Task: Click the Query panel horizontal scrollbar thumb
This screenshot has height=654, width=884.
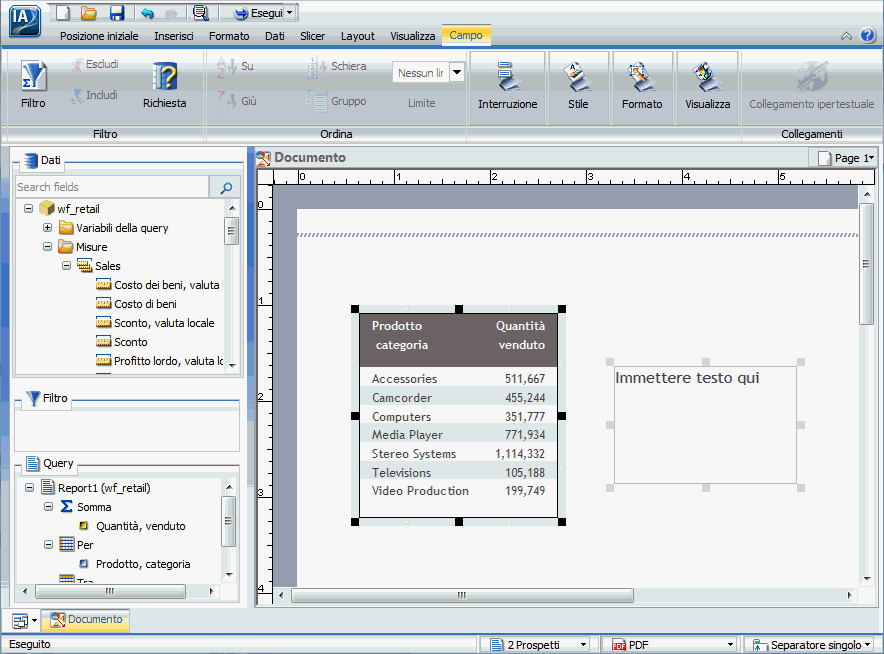Action: (110, 591)
